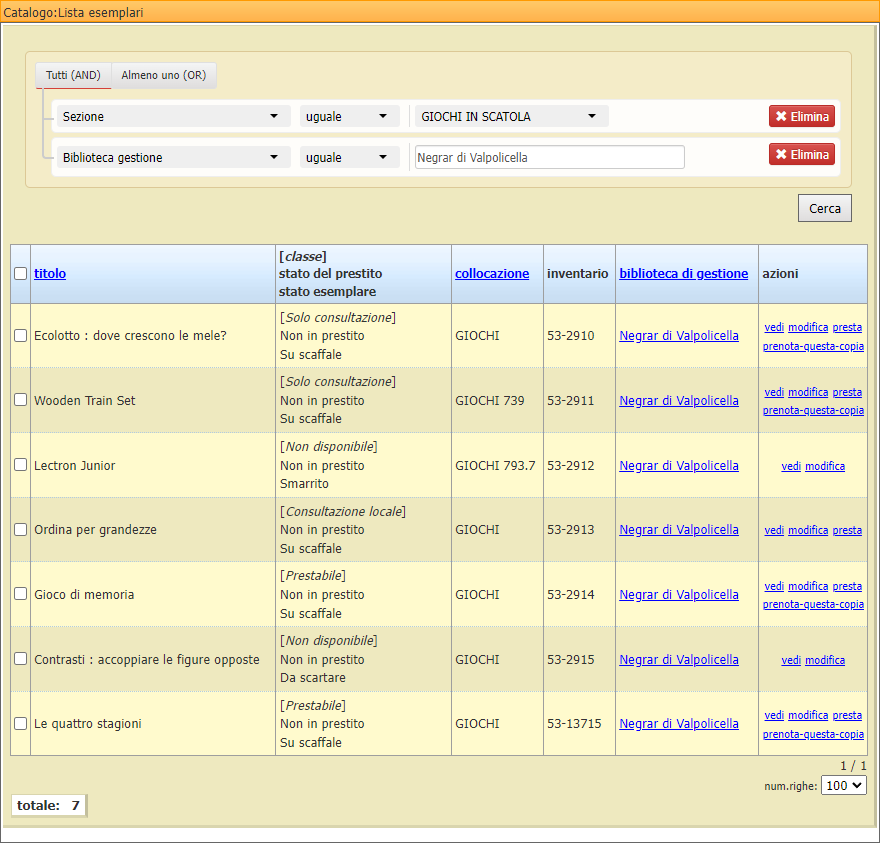Click inside the Negrar di Valpolicella text field
This screenshot has height=843, width=880.
tap(548, 157)
